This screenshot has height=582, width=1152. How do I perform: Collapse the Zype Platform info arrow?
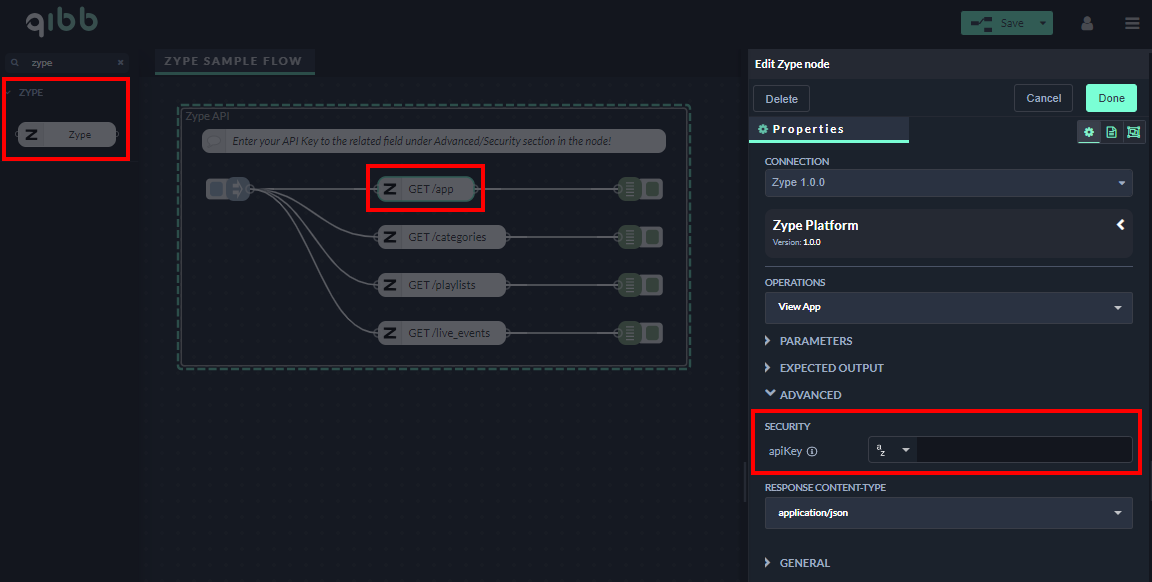pos(1121,225)
